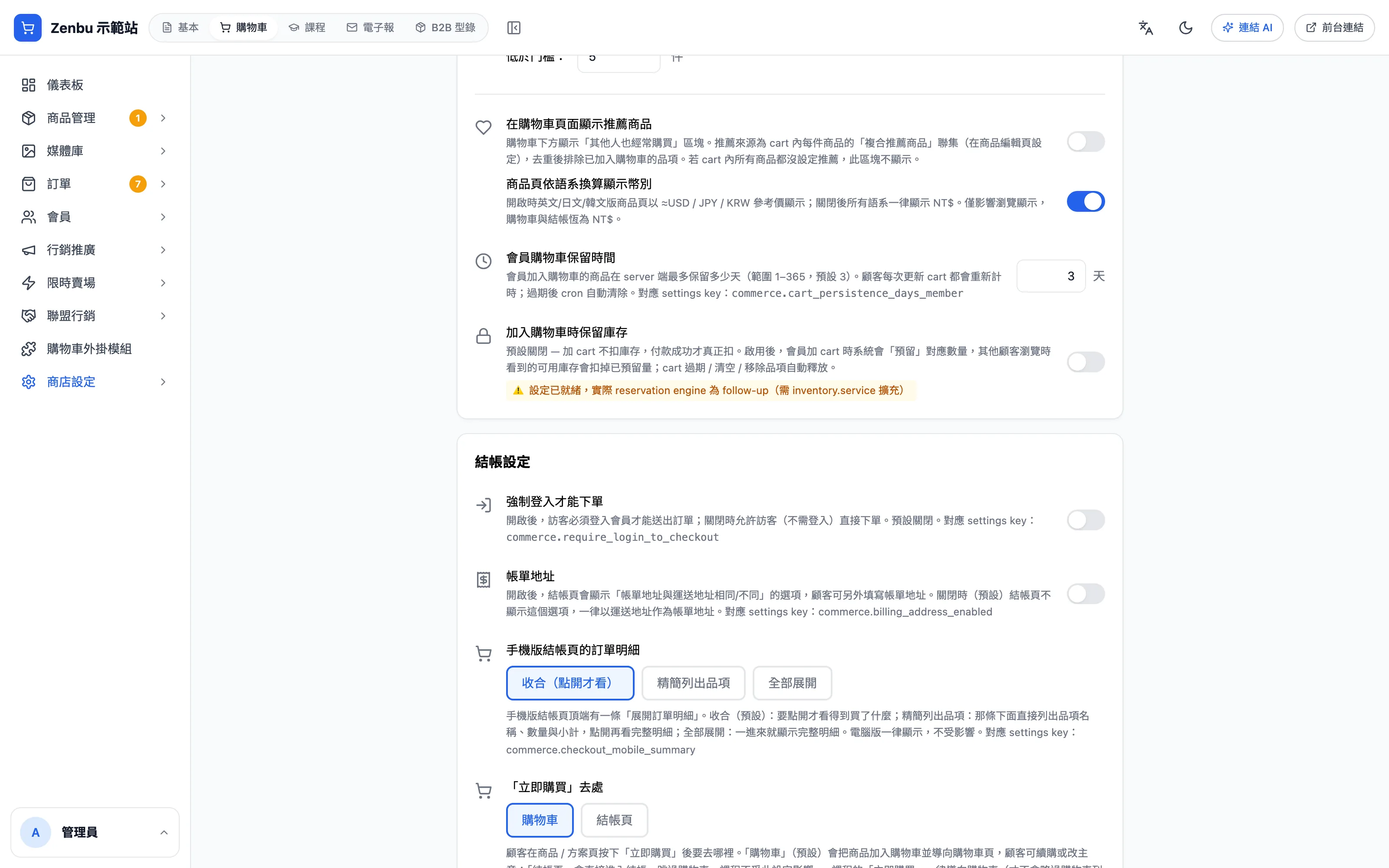1389x868 pixels.
Task: Click the 會員購物車保留時間 days input
Action: tap(1051, 276)
